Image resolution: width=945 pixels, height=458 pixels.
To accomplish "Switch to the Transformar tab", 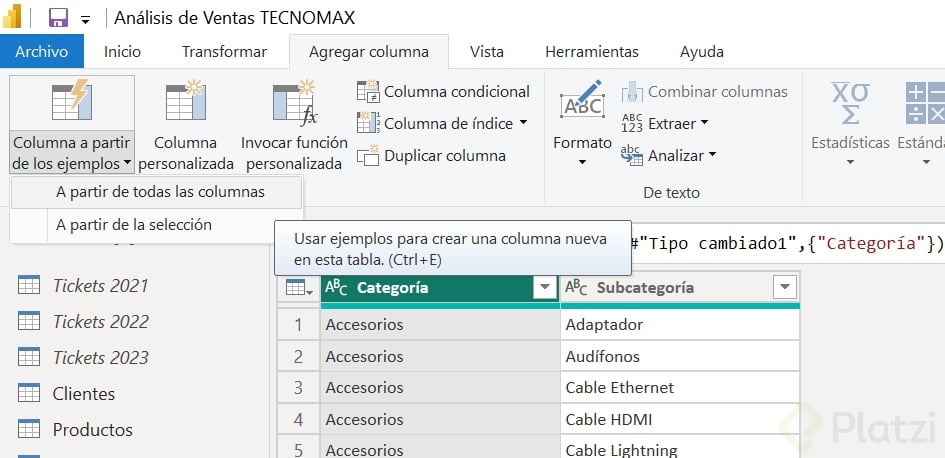I will (x=224, y=52).
